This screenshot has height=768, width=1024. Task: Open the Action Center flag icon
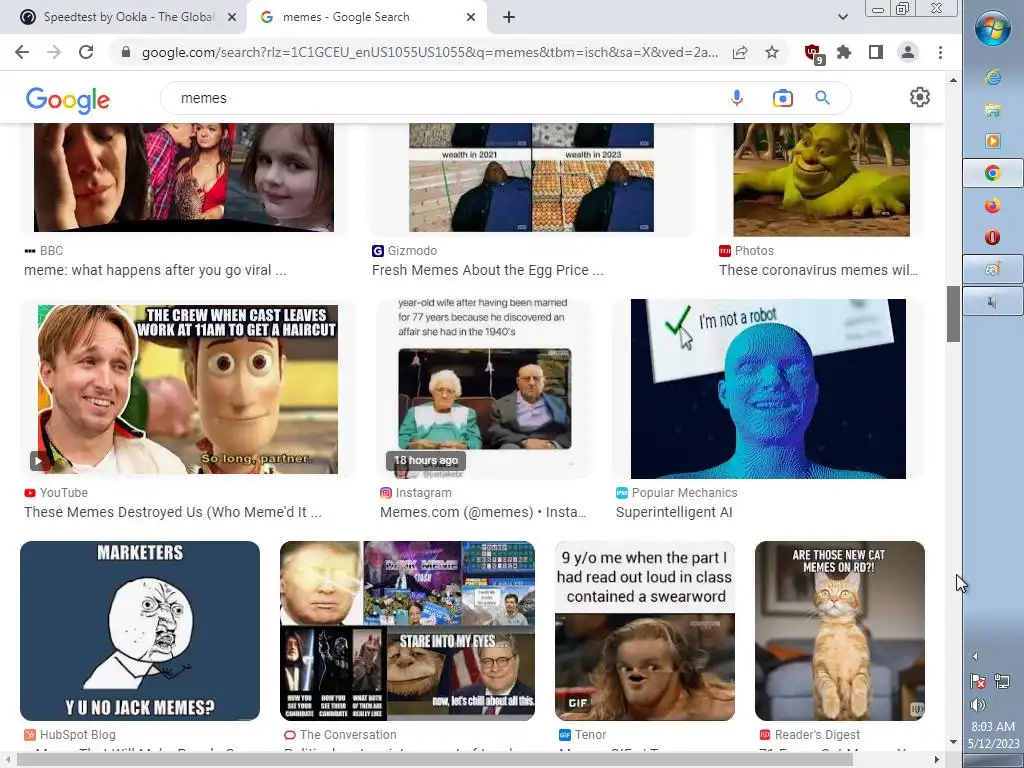pyautogui.click(x=978, y=681)
